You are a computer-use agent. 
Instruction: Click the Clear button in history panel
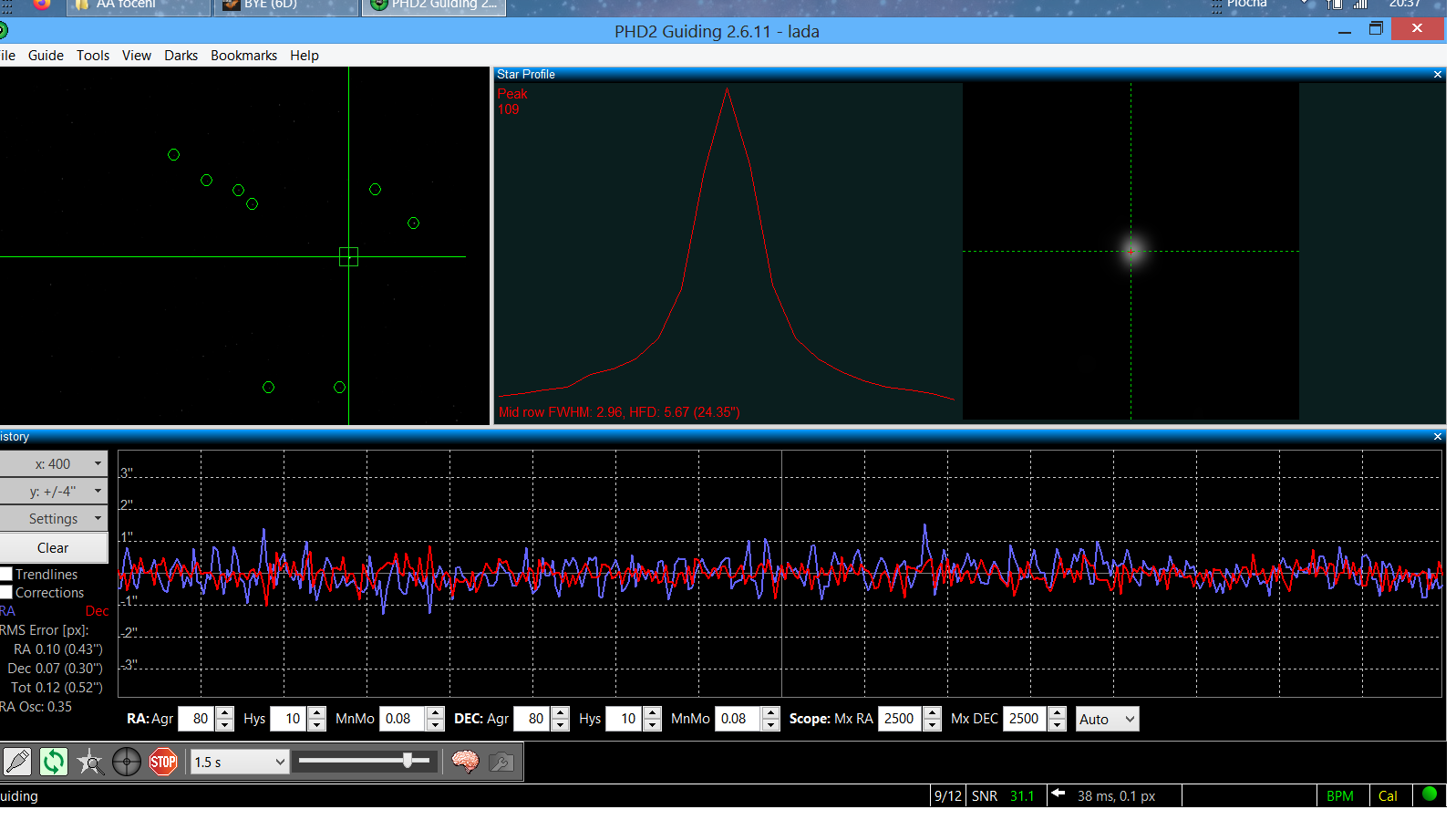(54, 548)
